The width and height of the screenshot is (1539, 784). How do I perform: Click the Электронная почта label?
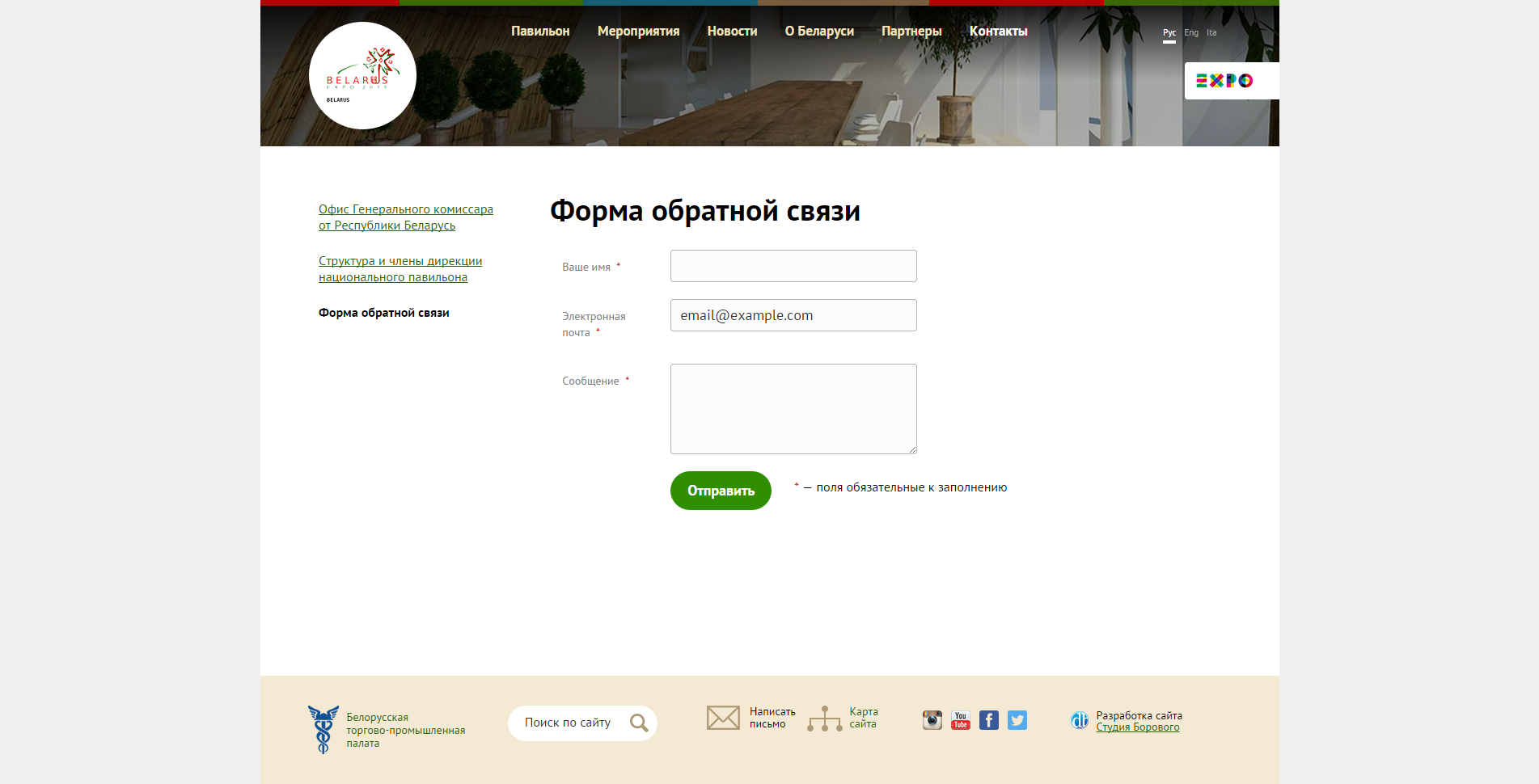594,324
